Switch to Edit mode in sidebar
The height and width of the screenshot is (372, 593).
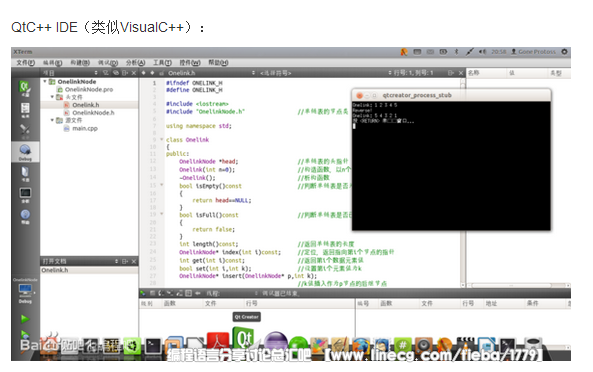[25, 110]
